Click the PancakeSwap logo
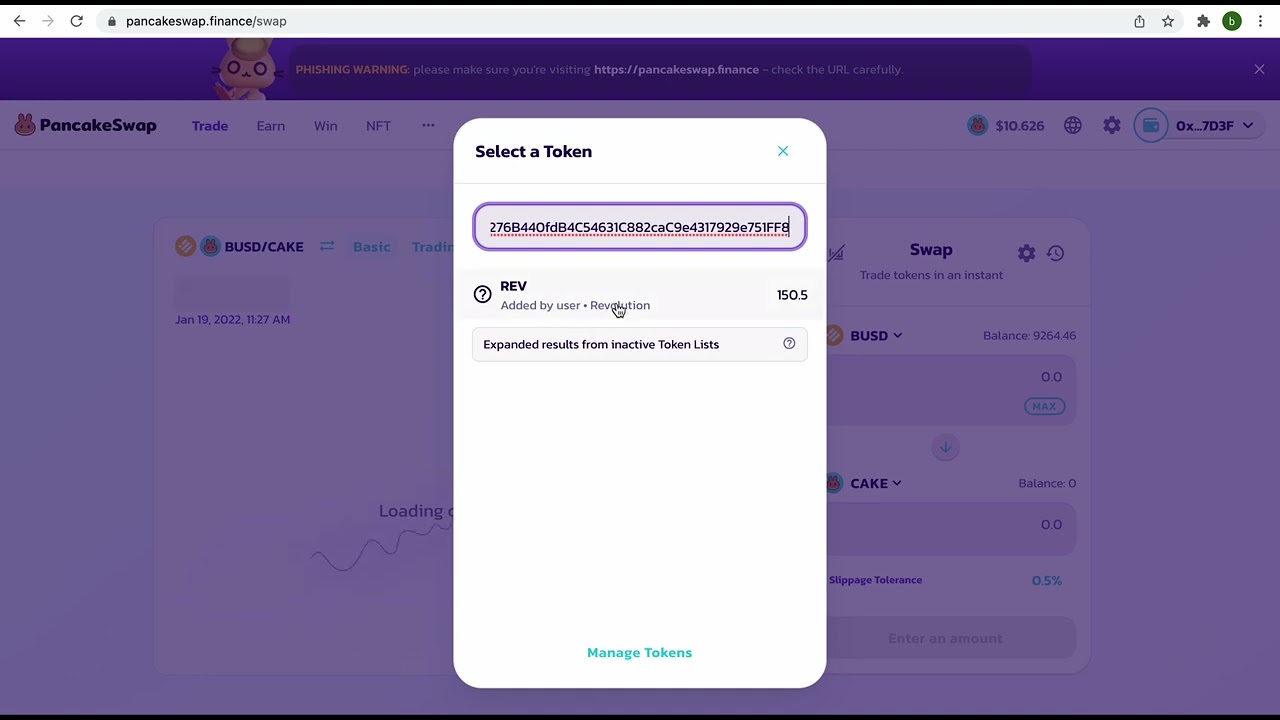The height and width of the screenshot is (720, 1280). coord(86,125)
